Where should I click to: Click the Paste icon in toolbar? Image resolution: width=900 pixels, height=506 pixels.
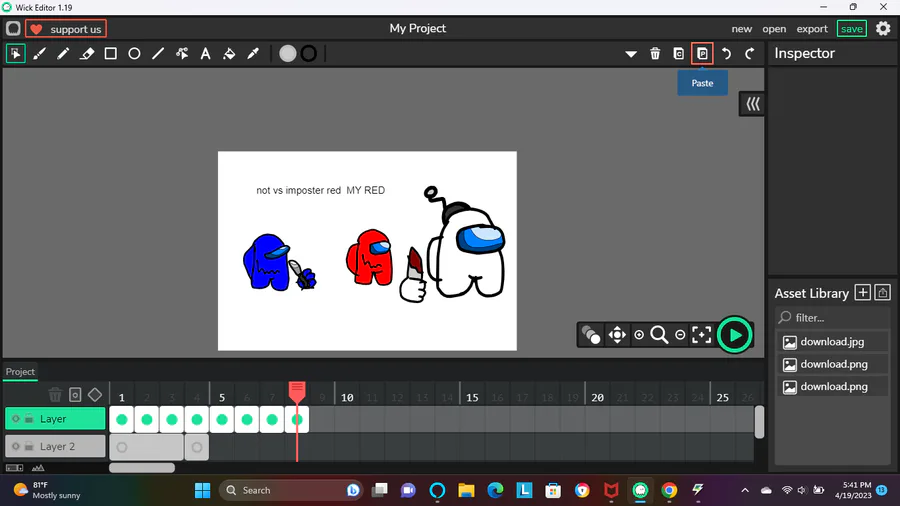[703, 53]
